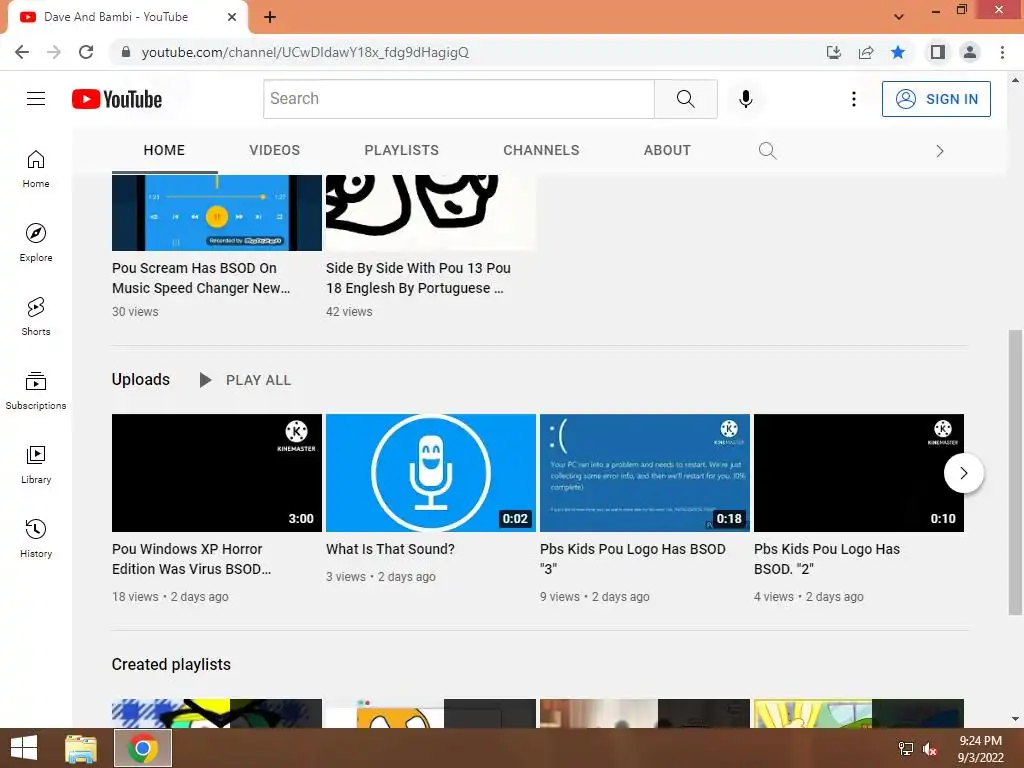This screenshot has width=1024, height=768.
Task: Reload the page
Action: (86, 52)
